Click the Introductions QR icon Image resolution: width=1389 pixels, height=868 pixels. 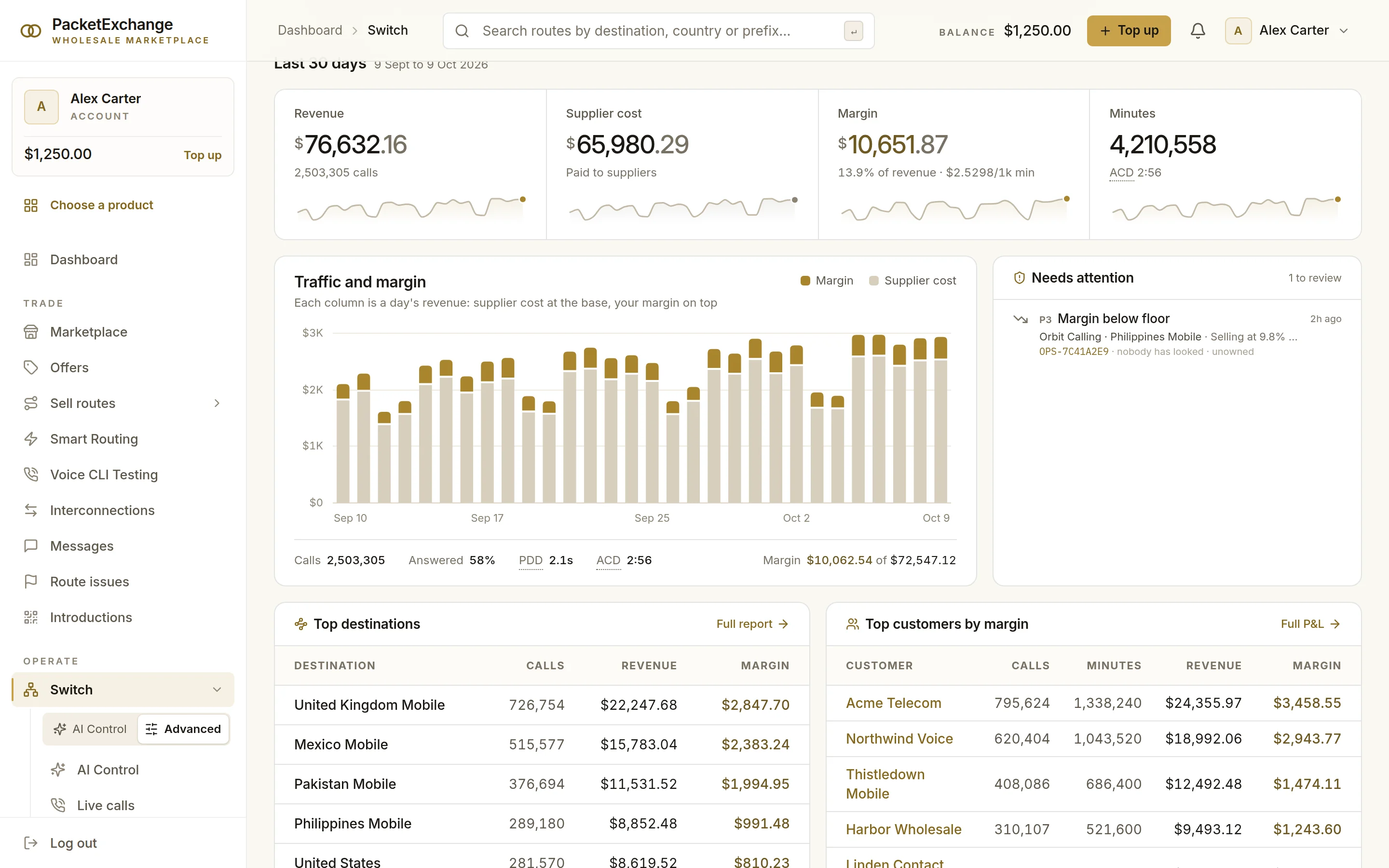pyautogui.click(x=31, y=617)
